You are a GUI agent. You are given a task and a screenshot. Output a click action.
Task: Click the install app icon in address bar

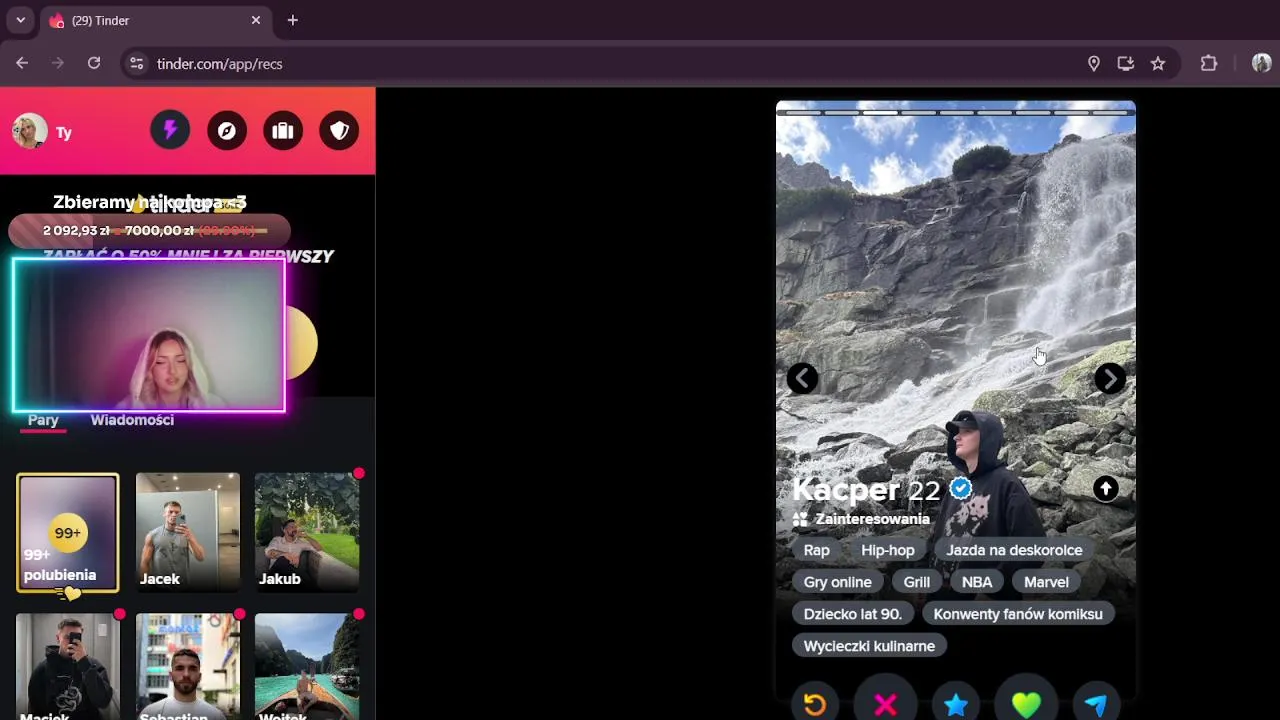pyautogui.click(x=1126, y=63)
